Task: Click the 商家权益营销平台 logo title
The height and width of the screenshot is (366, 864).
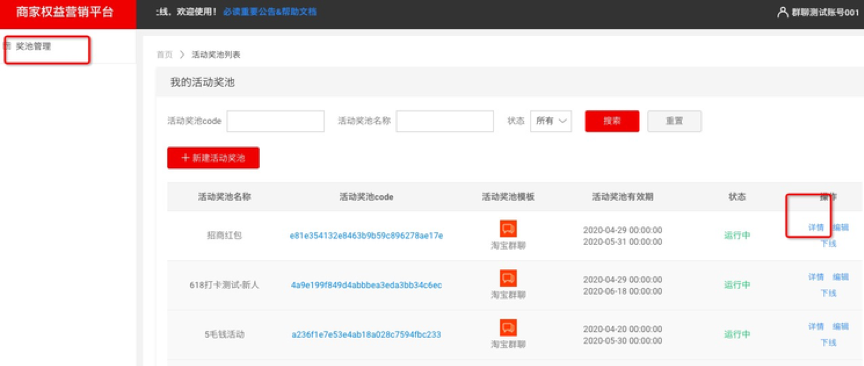Action: coord(65,12)
